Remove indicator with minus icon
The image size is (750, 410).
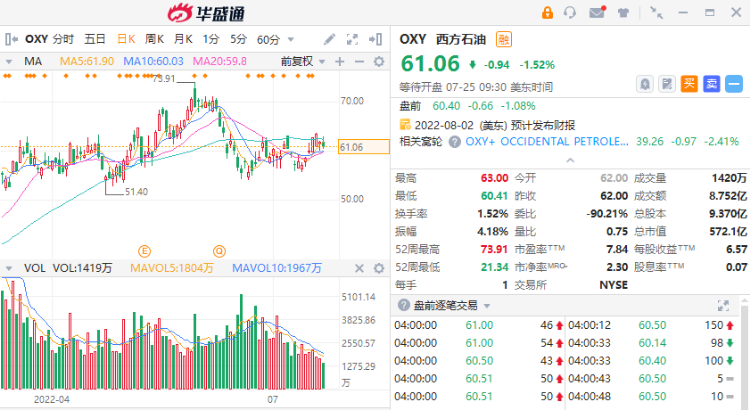(359, 61)
